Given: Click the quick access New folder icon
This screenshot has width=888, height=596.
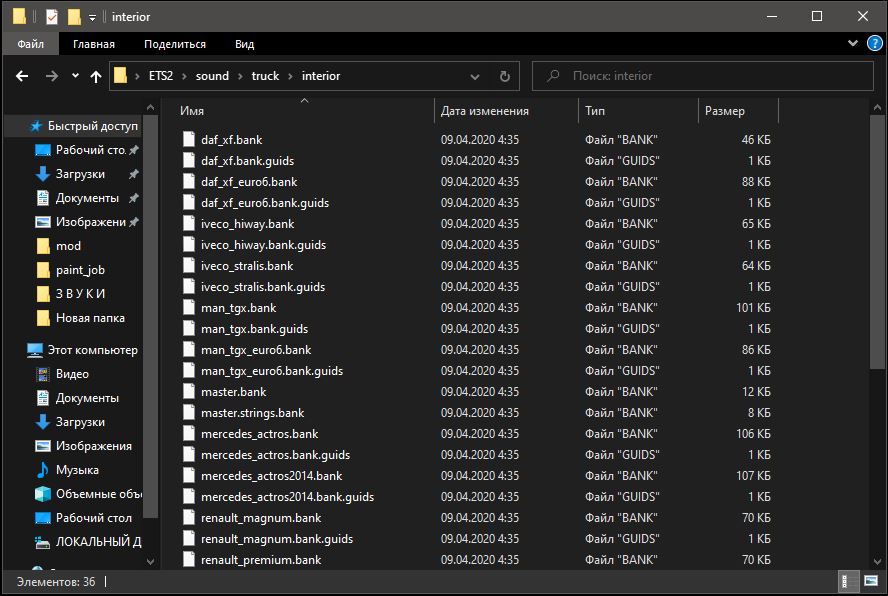Looking at the screenshot, I should point(74,17).
